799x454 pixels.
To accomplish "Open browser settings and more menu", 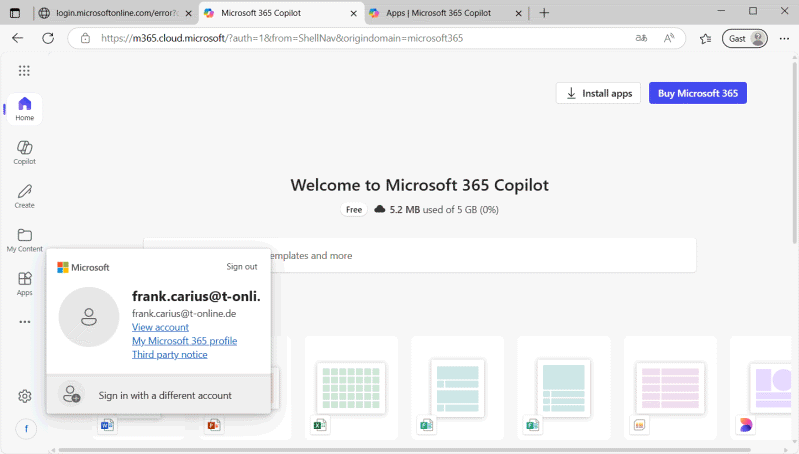I will [784, 39].
